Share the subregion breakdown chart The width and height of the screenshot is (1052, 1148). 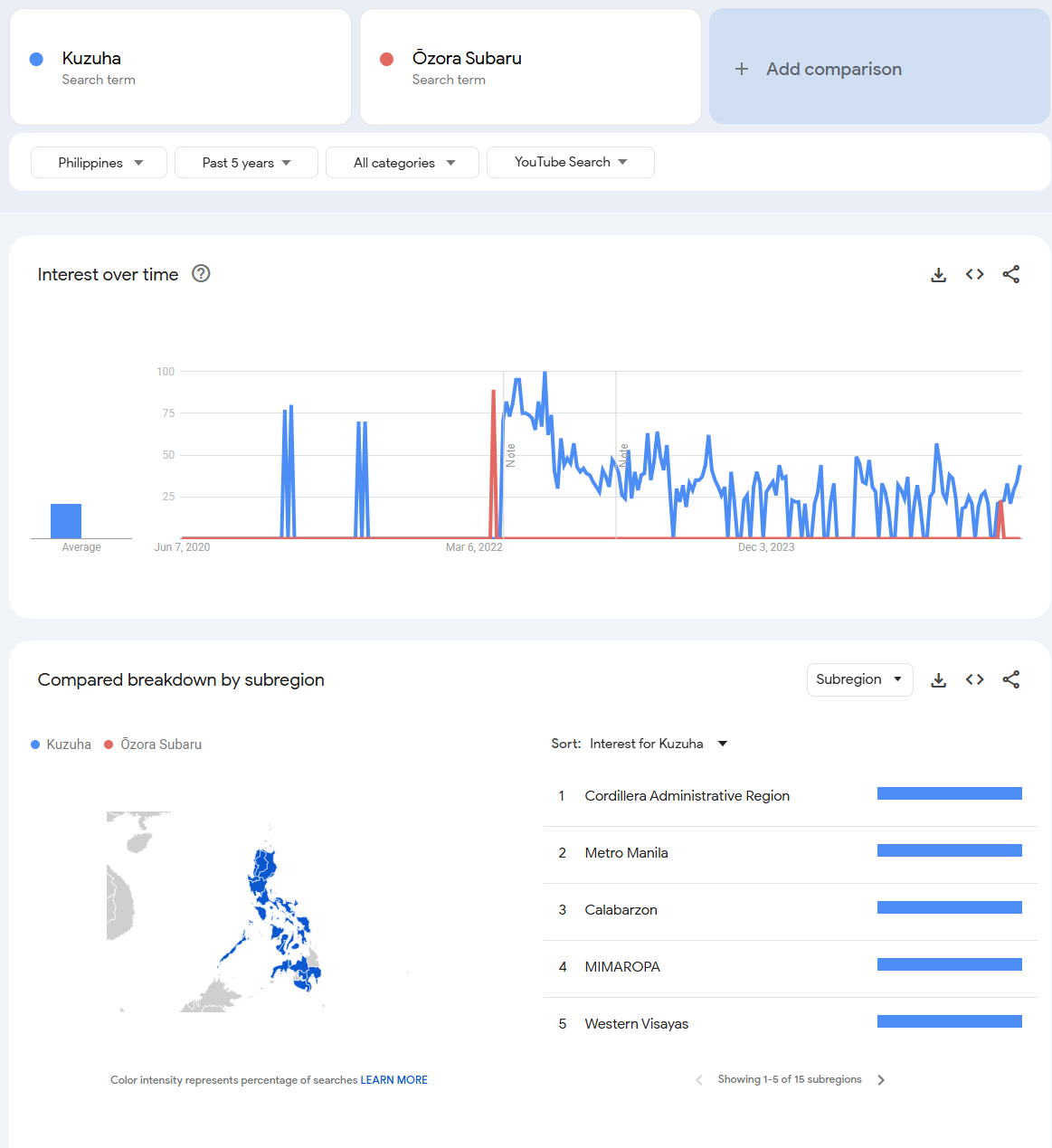(x=1010, y=679)
